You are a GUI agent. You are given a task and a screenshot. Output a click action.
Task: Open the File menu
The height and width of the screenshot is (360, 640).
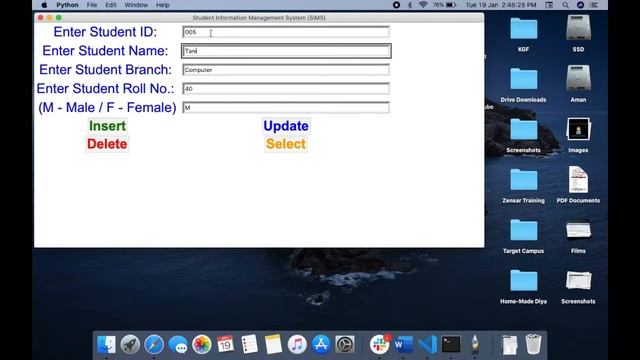coord(92,5)
